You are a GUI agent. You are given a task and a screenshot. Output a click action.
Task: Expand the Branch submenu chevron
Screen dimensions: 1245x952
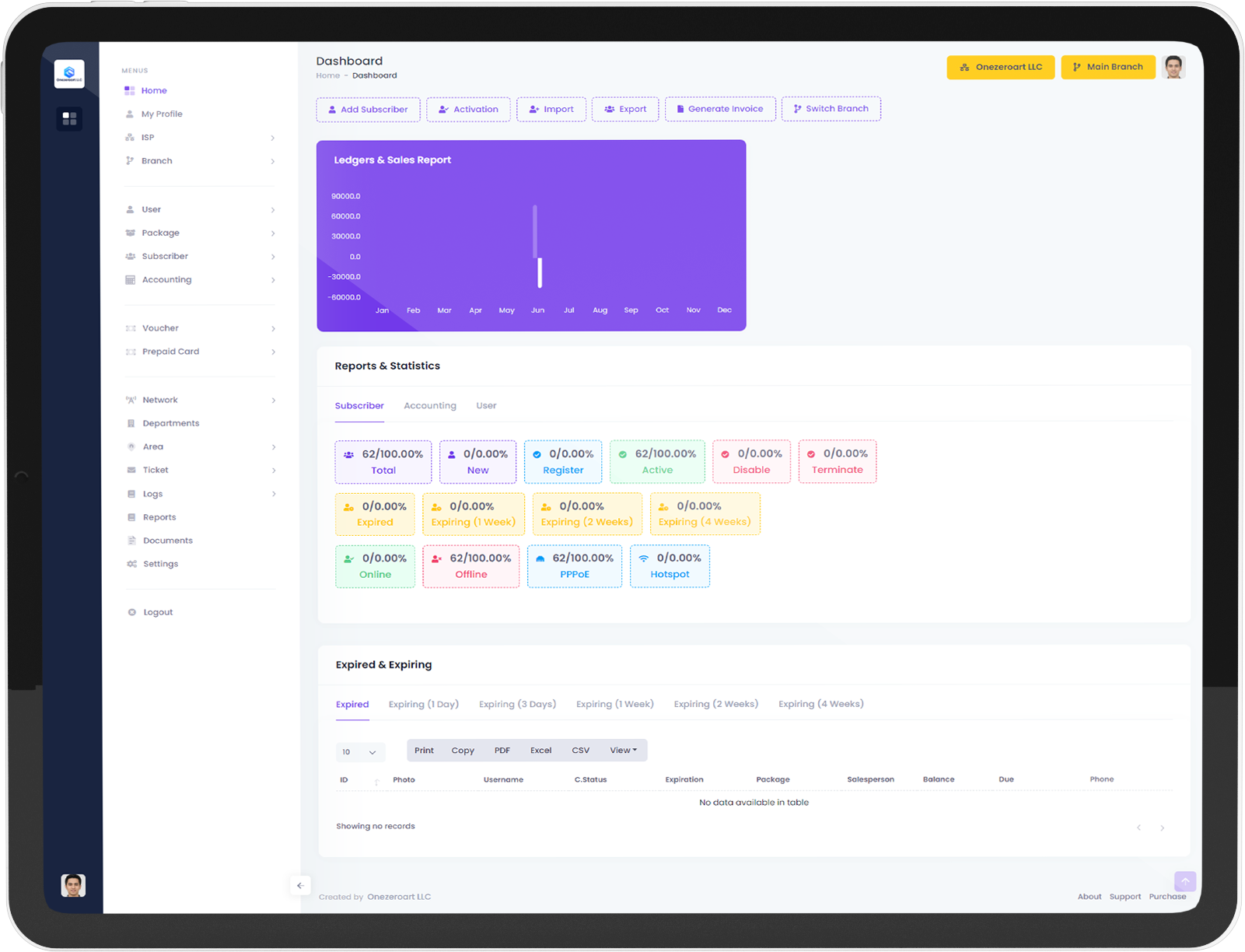[272, 162]
